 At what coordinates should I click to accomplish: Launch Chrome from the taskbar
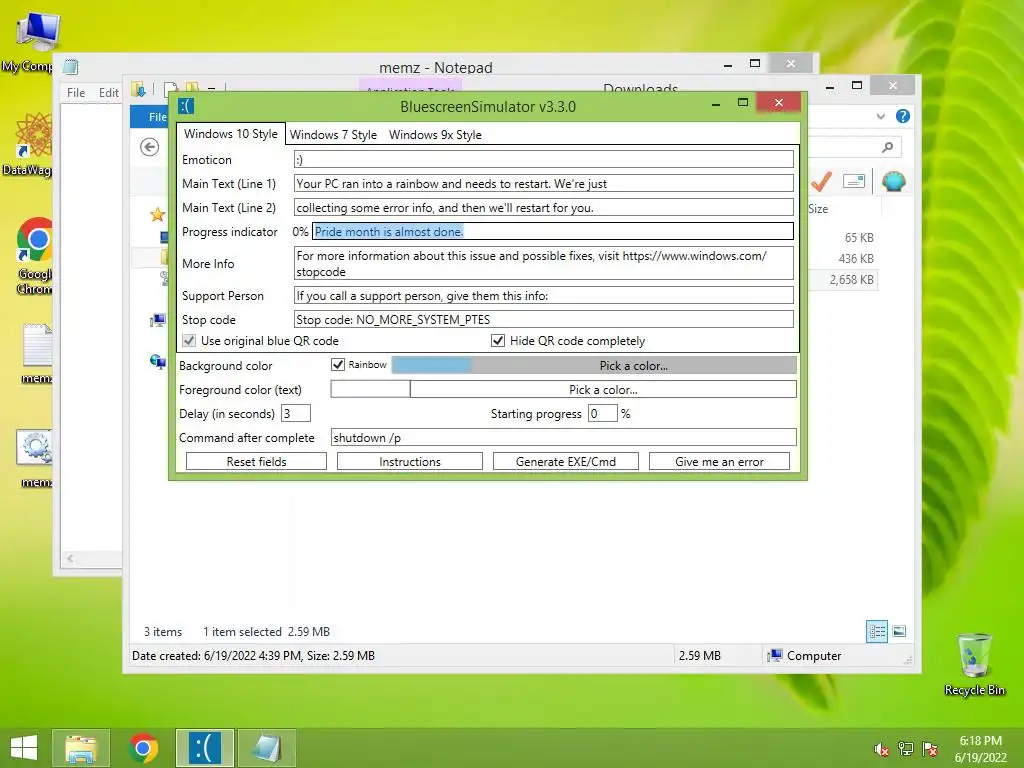143,748
